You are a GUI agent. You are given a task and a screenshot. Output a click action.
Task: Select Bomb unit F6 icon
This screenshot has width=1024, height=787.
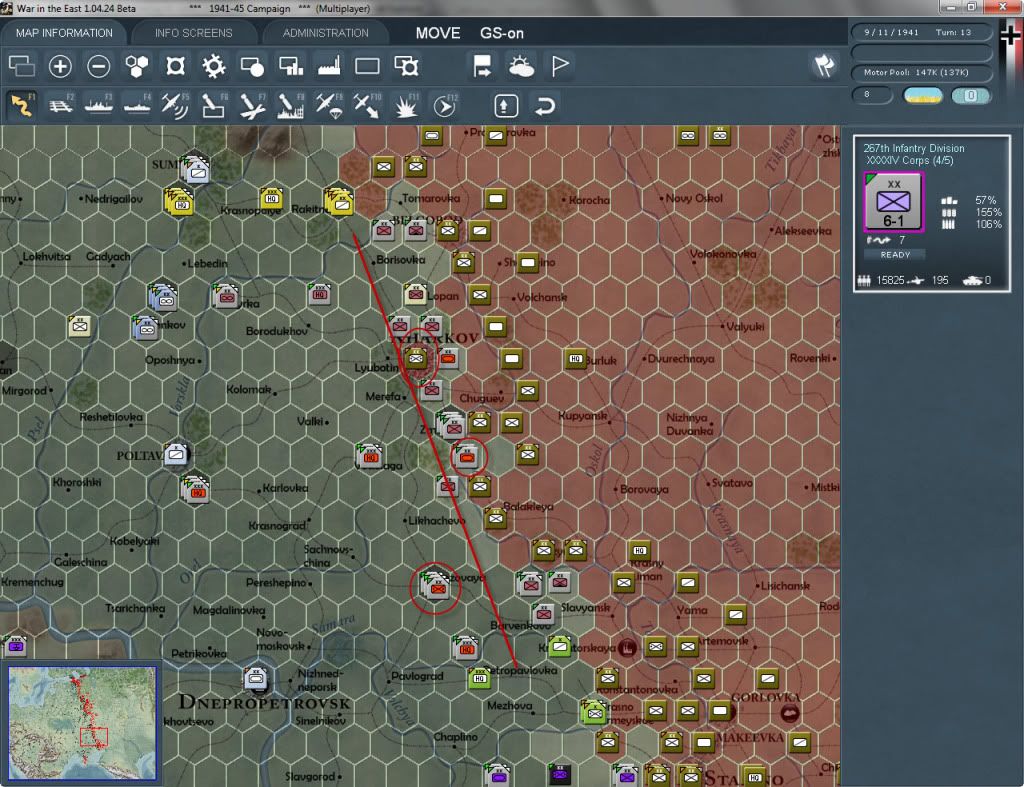click(214, 106)
